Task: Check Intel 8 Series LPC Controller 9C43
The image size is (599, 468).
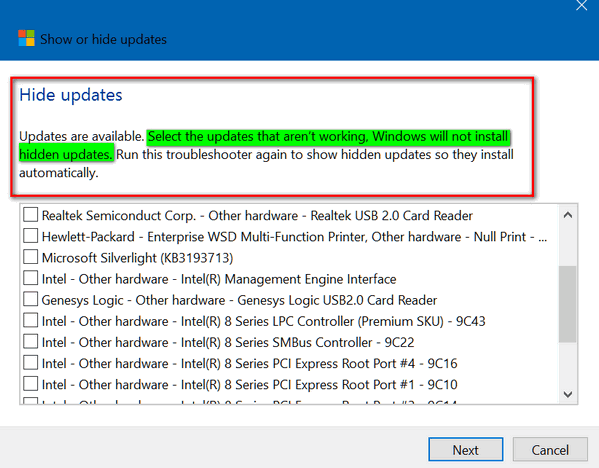Action: pyautogui.click(x=30, y=320)
